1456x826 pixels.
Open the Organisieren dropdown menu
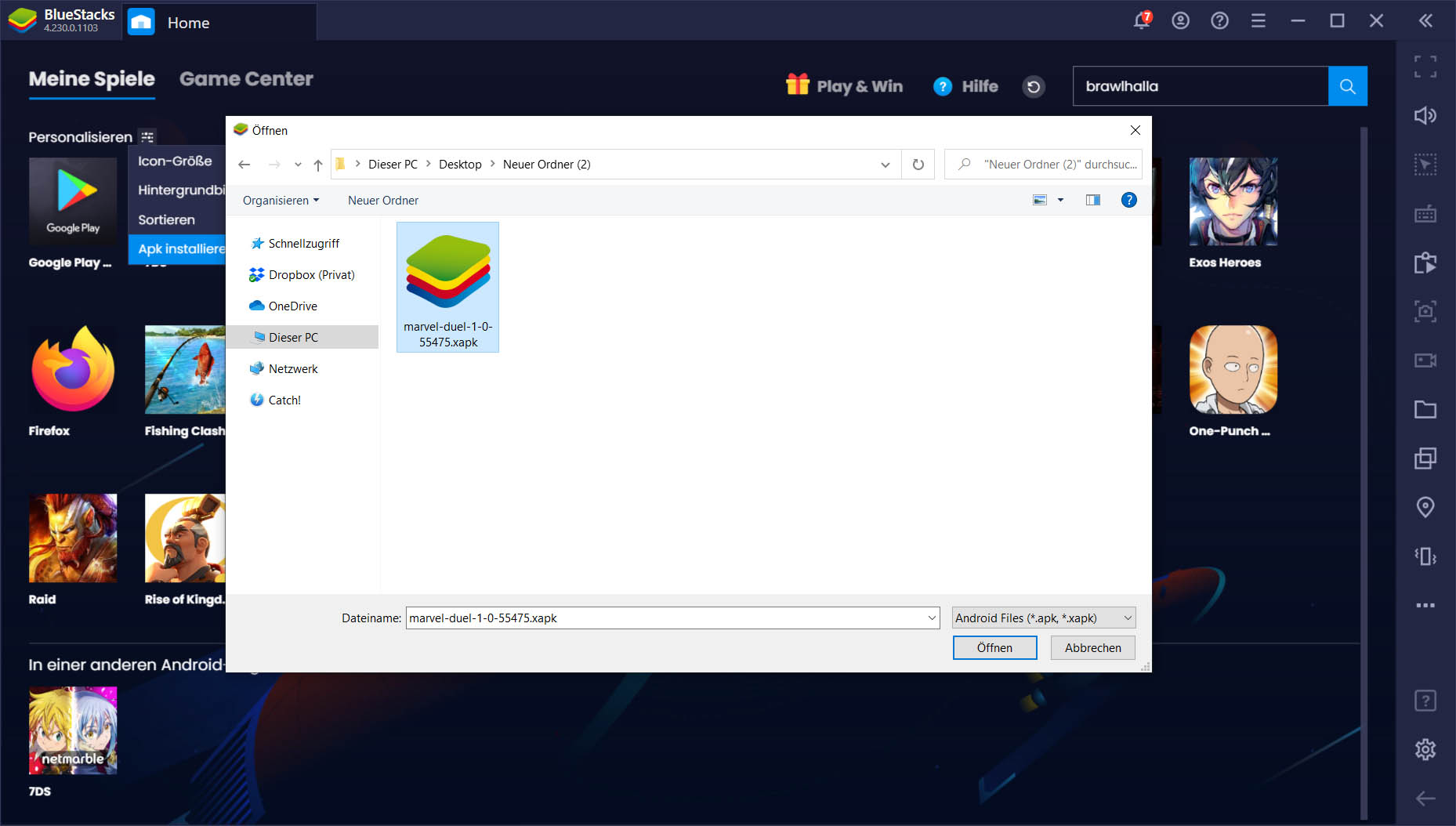pos(281,201)
